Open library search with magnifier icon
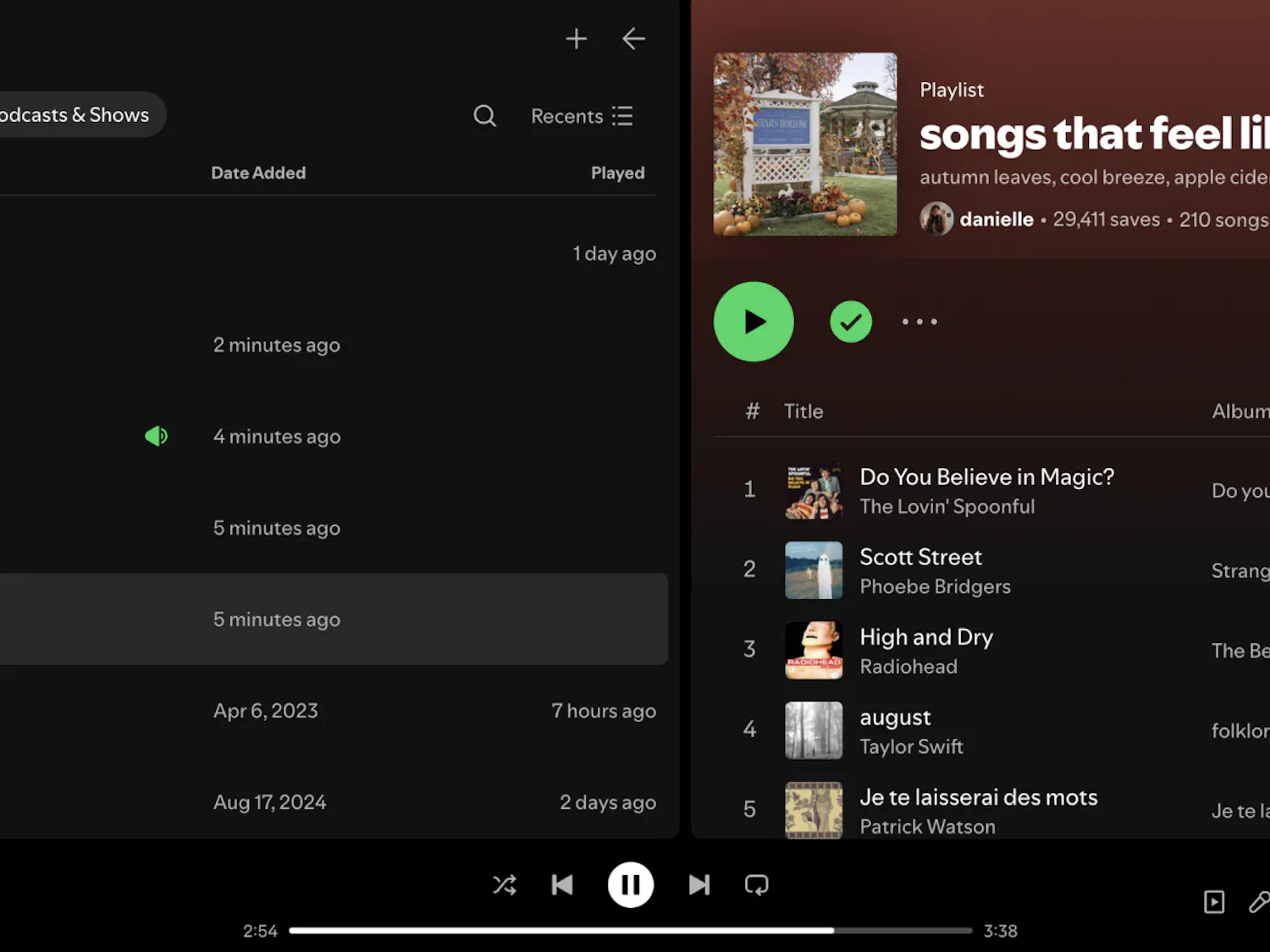The image size is (1270, 952). click(484, 116)
